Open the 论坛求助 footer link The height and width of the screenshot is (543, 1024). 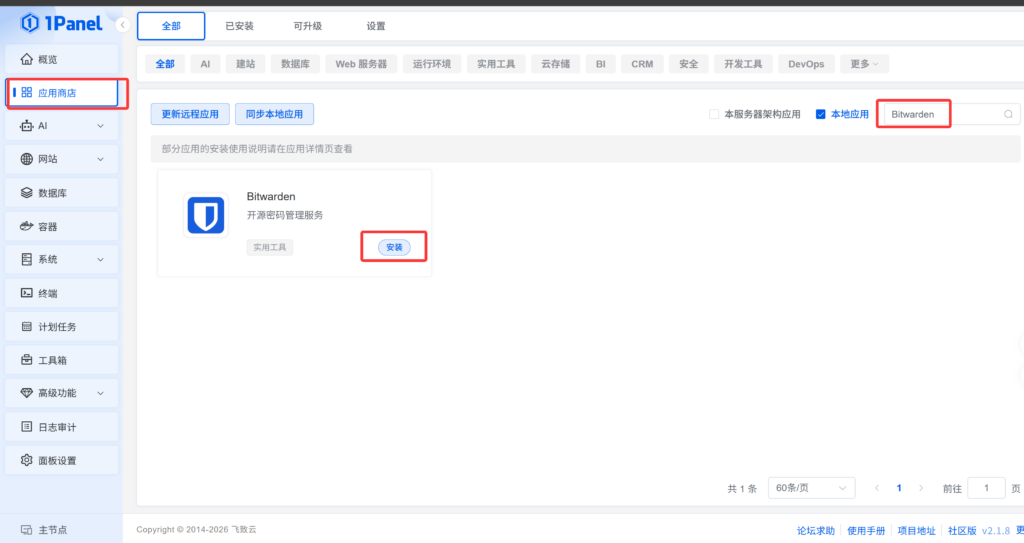click(x=816, y=531)
